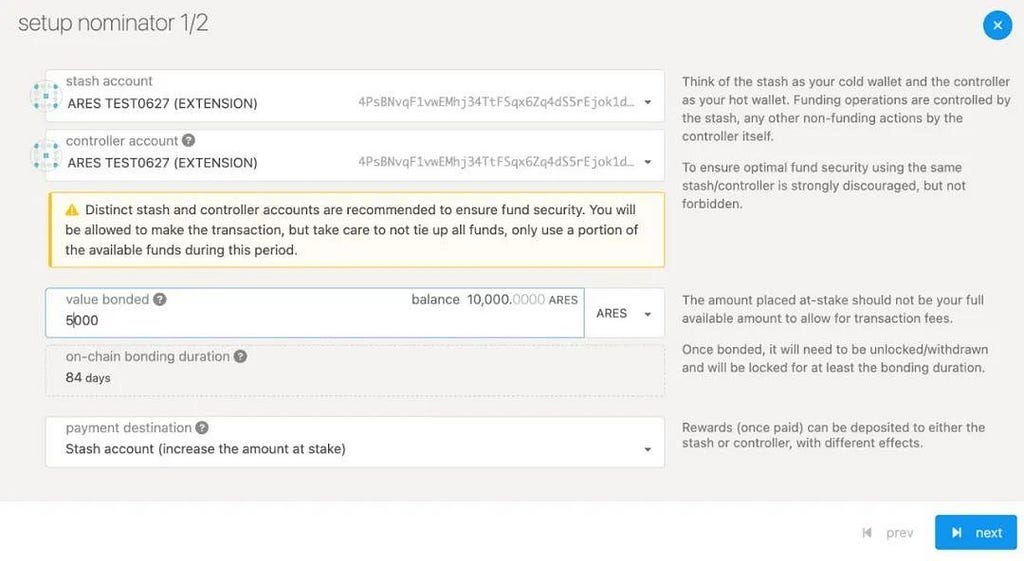Click the controller account identicon
Viewport: 1024px width, 561px height.
(46, 155)
